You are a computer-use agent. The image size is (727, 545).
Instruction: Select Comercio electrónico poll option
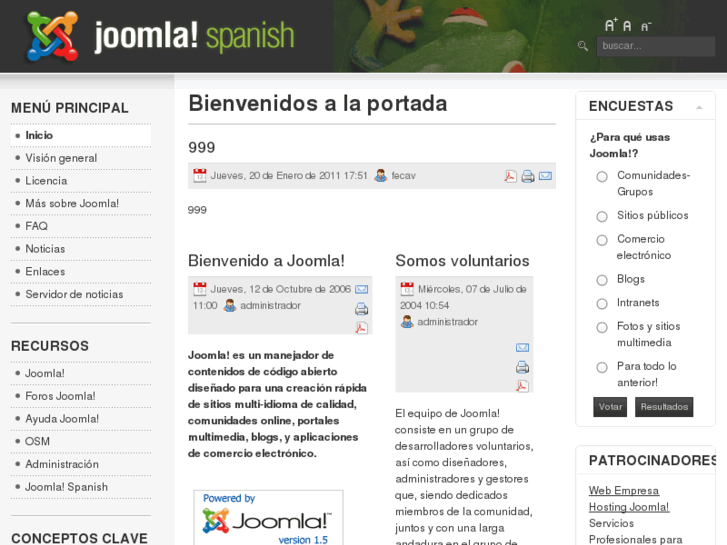[602, 240]
